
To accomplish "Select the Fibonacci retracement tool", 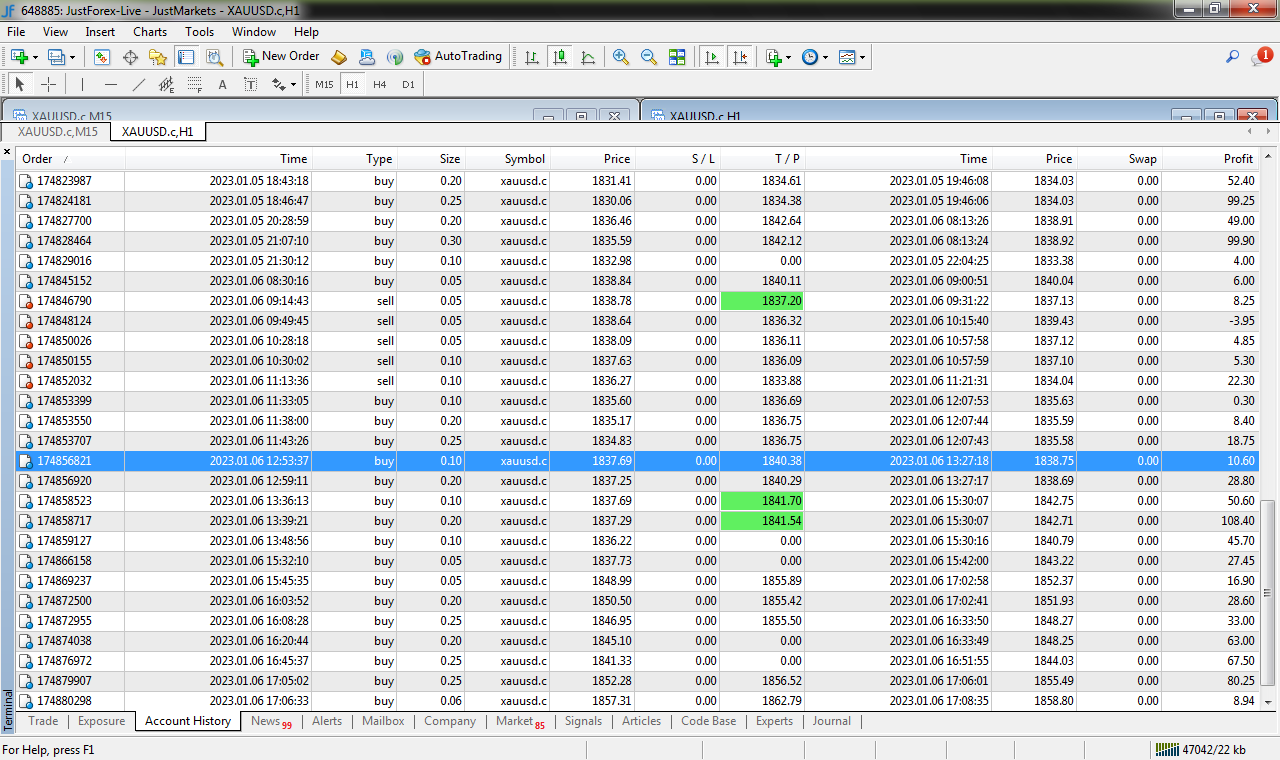I will click(x=194, y=85).
